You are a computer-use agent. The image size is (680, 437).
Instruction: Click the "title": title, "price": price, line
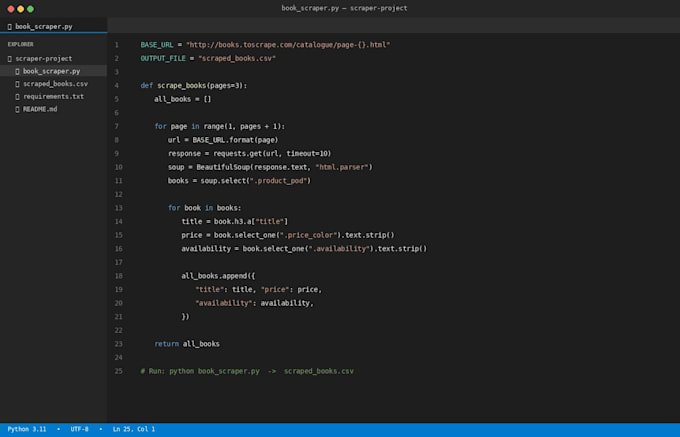click(258, 289)
